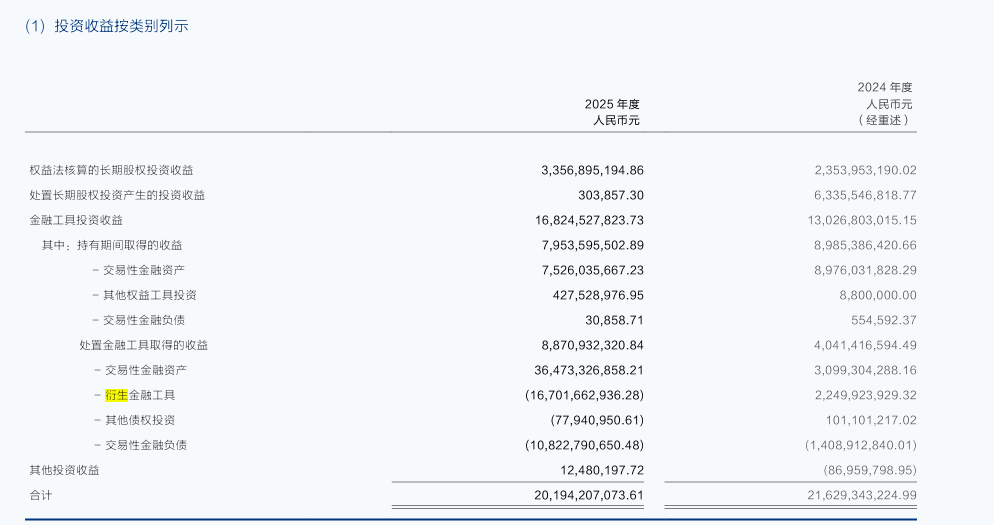Select the 权益法核算的长期股权投资收益 row label
The image size is (994, 525).
[x=112, y=170]
